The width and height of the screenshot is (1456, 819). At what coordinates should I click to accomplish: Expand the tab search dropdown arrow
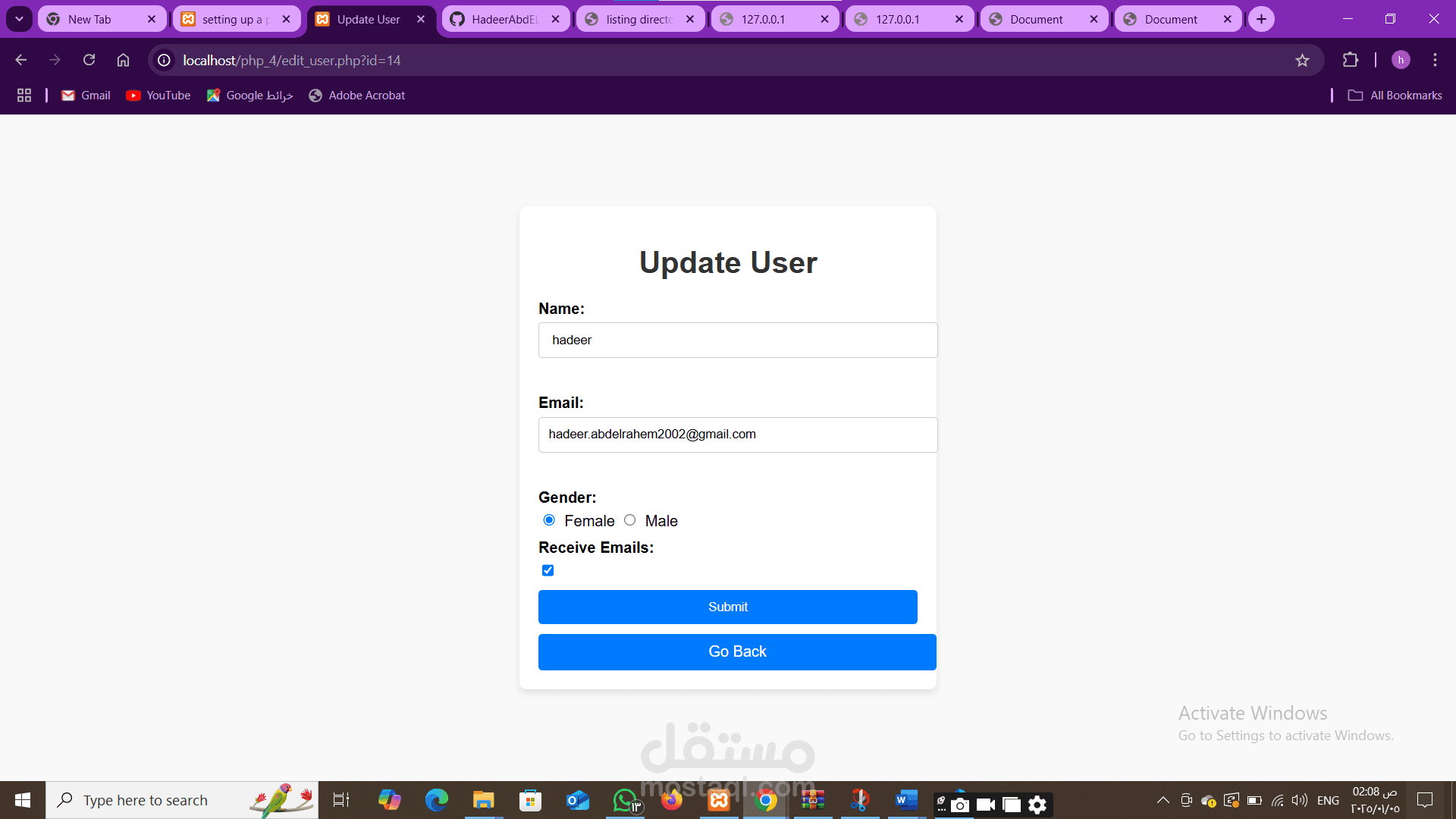pyautogui.click(x=19, y=19)
